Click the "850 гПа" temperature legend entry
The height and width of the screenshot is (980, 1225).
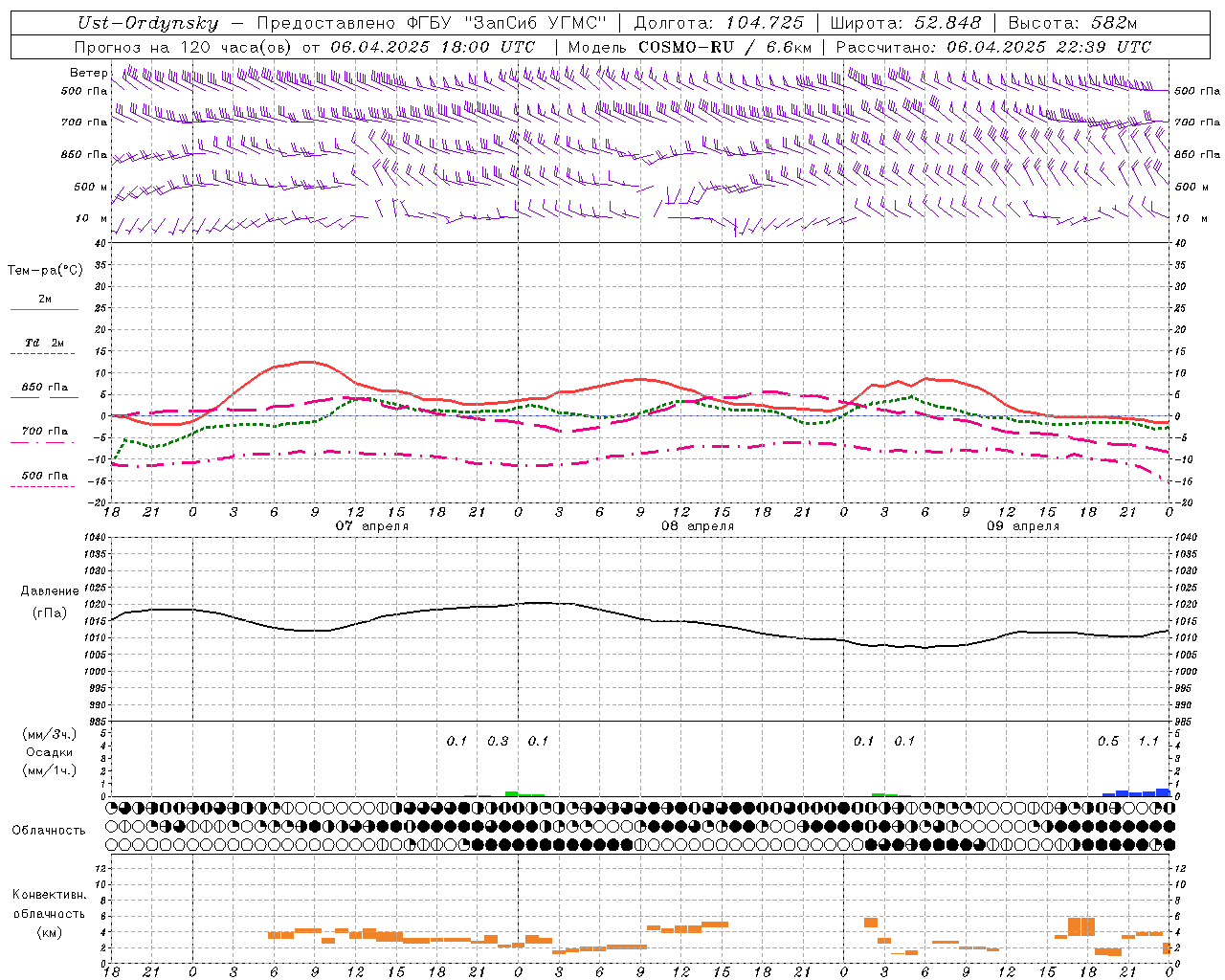coord(45,388)
